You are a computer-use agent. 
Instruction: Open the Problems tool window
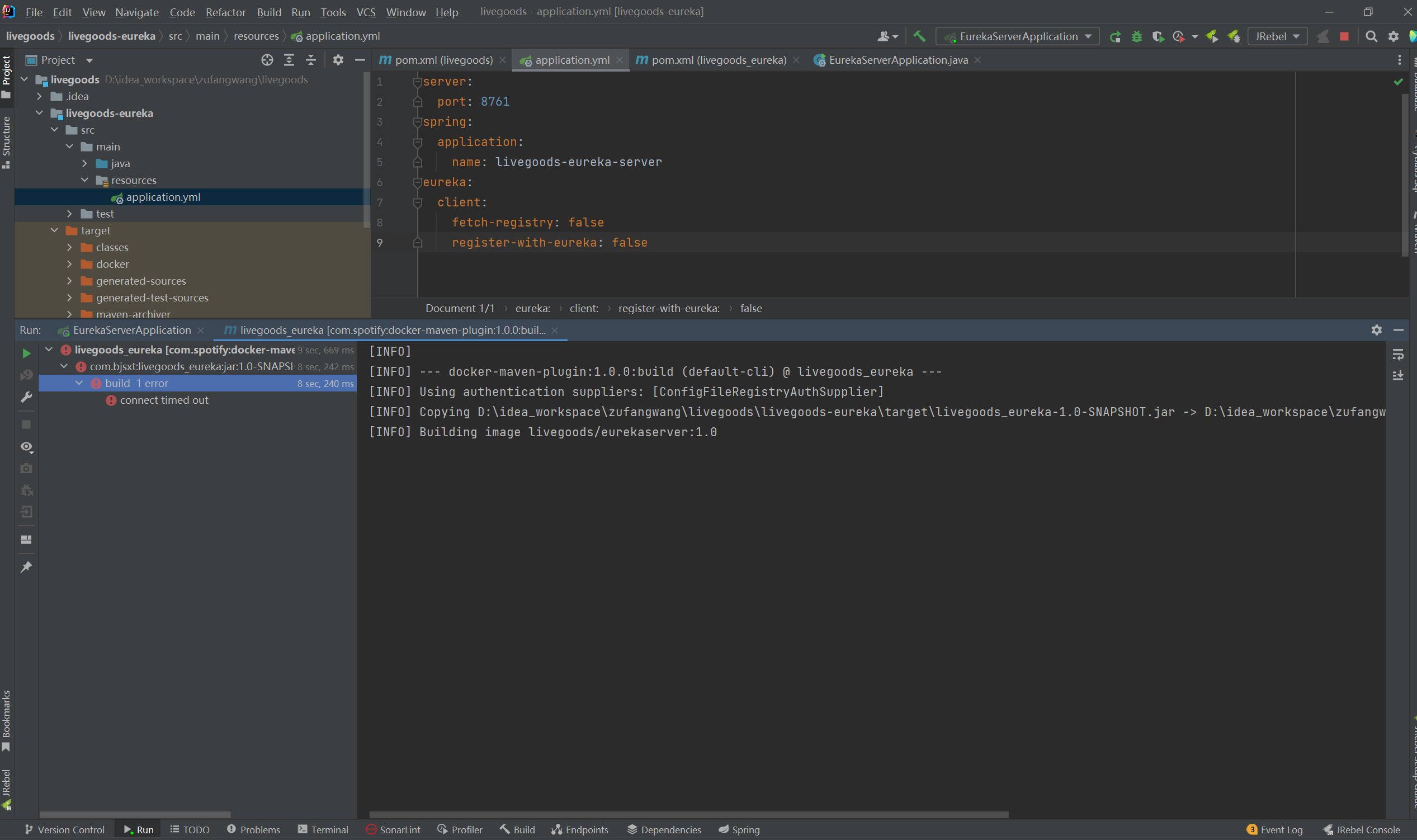tap(253, 830)
